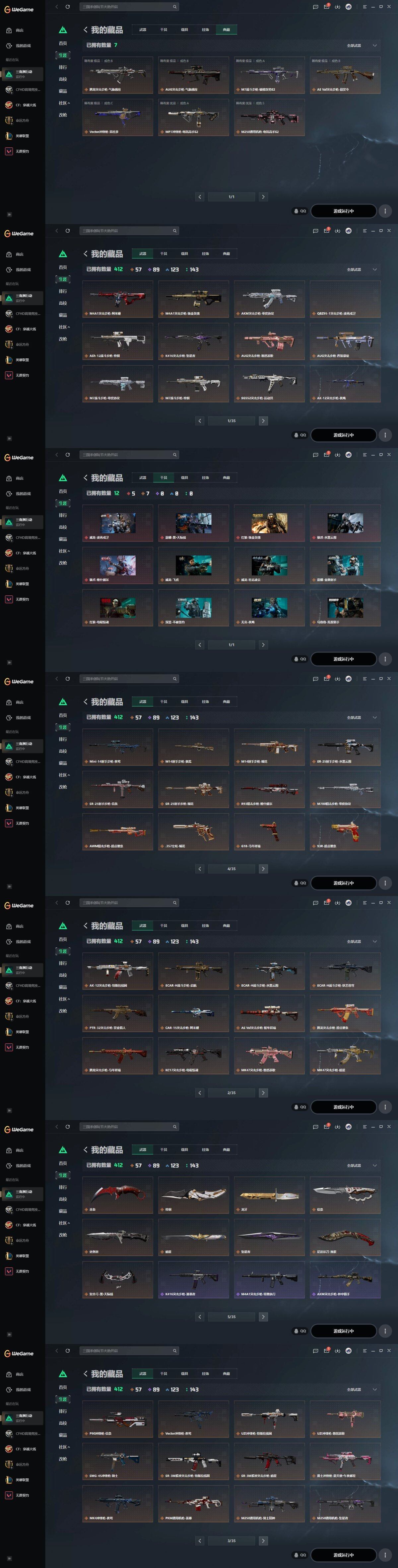Filter by orange rarity count 7 in operators view
Screen dimensions: 398x1568
tap(145, 494)
